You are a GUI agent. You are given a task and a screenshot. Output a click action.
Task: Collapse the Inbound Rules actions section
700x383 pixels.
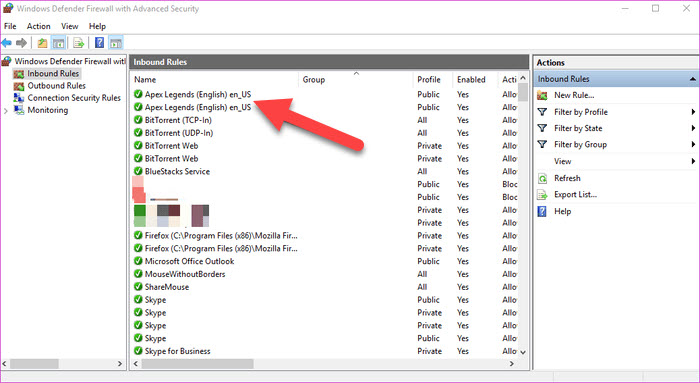point(692,79)
